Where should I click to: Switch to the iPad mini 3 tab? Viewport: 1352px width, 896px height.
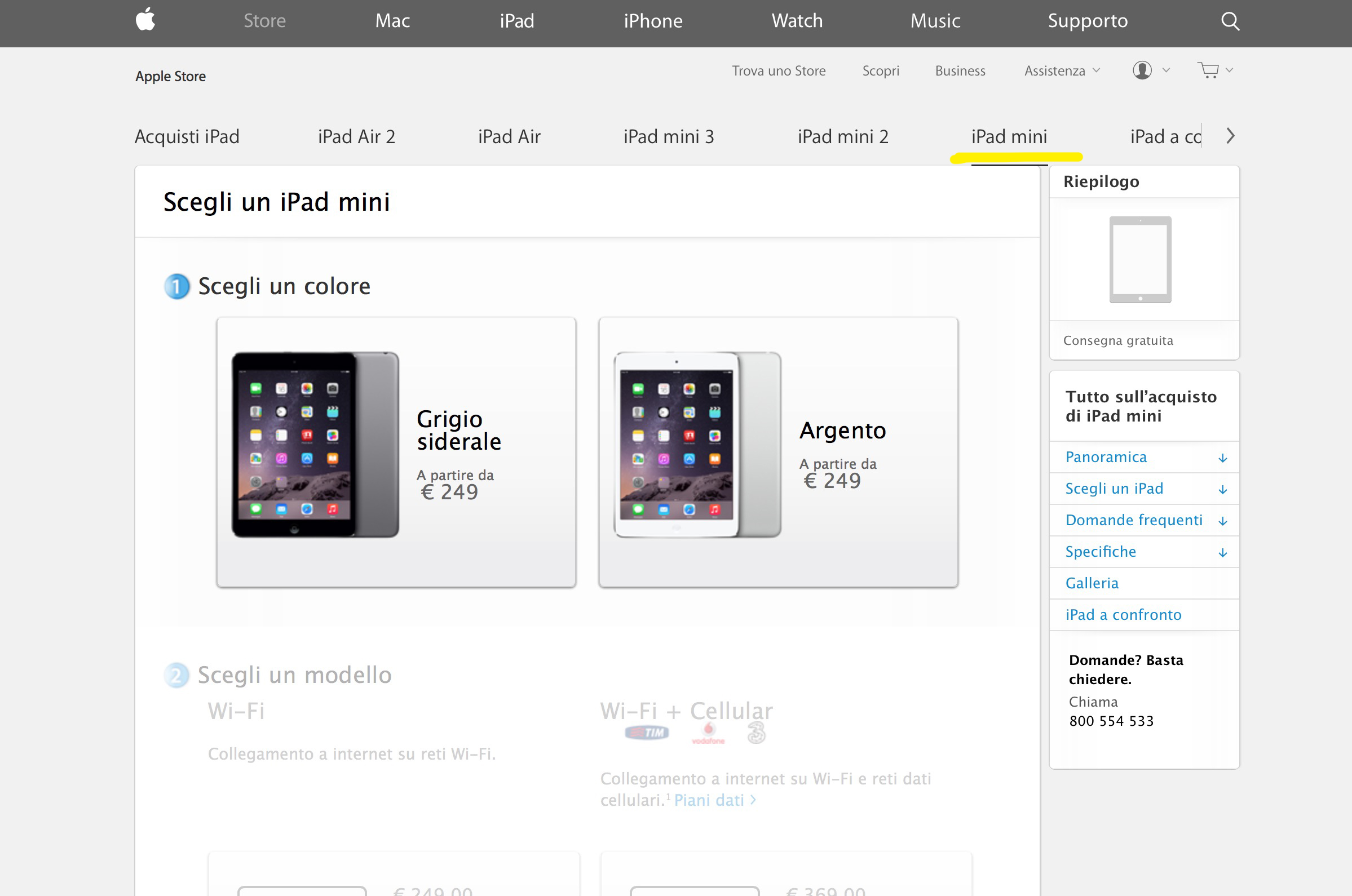(x=668, y=136)
